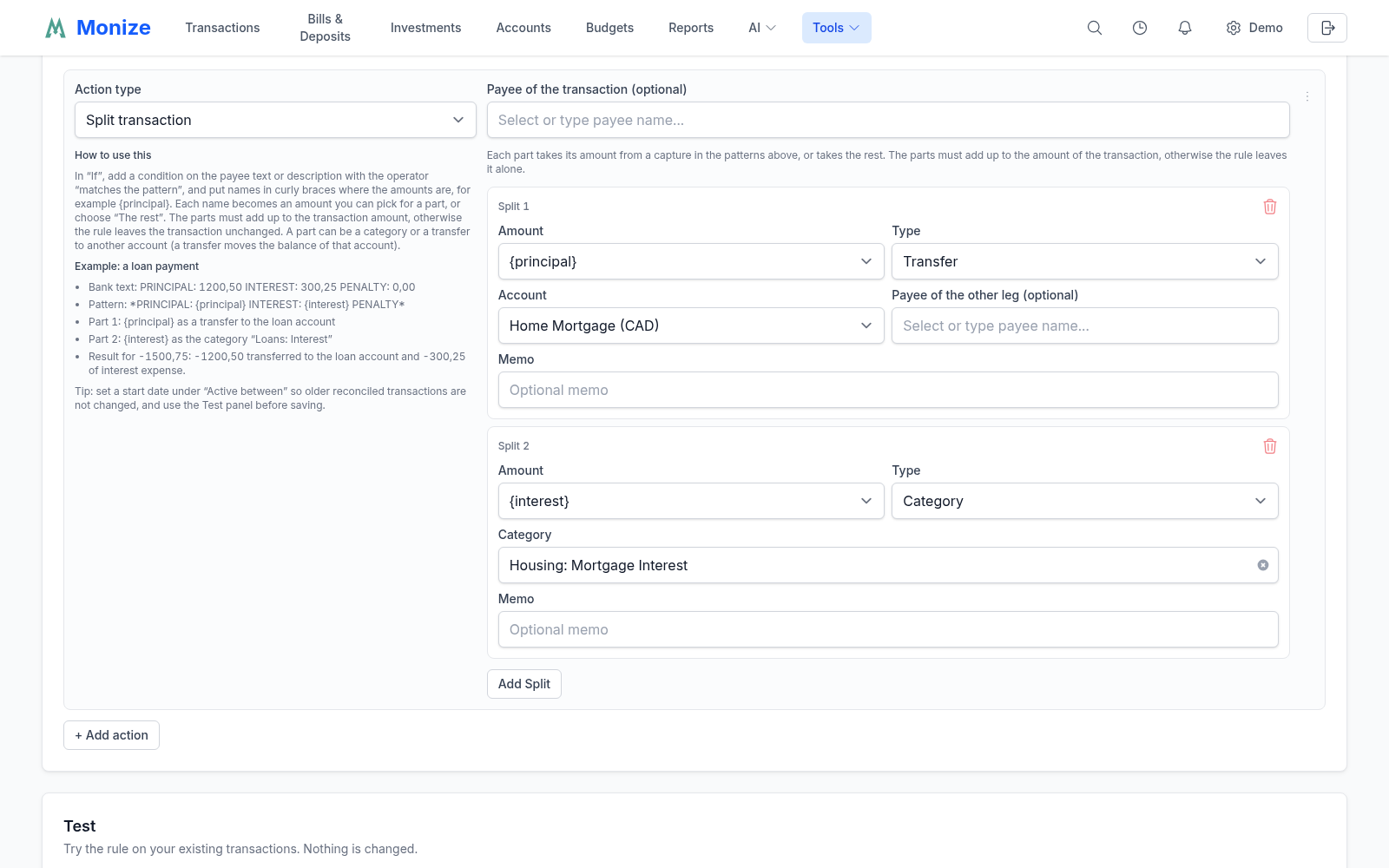Open the search magnifier icon
The width and height of the screenshot is (1389, 868).
1095,28
